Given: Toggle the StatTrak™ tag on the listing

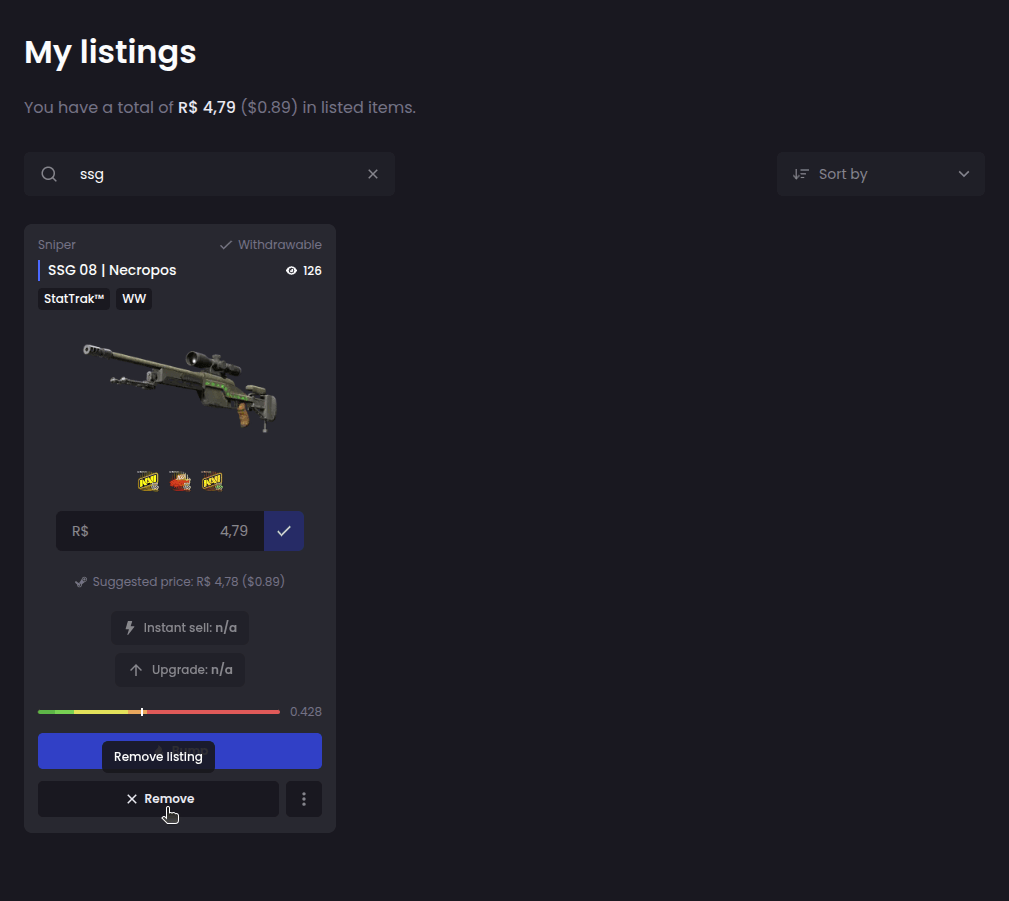Looking at the screenshot, I should (x=73, y=298).
